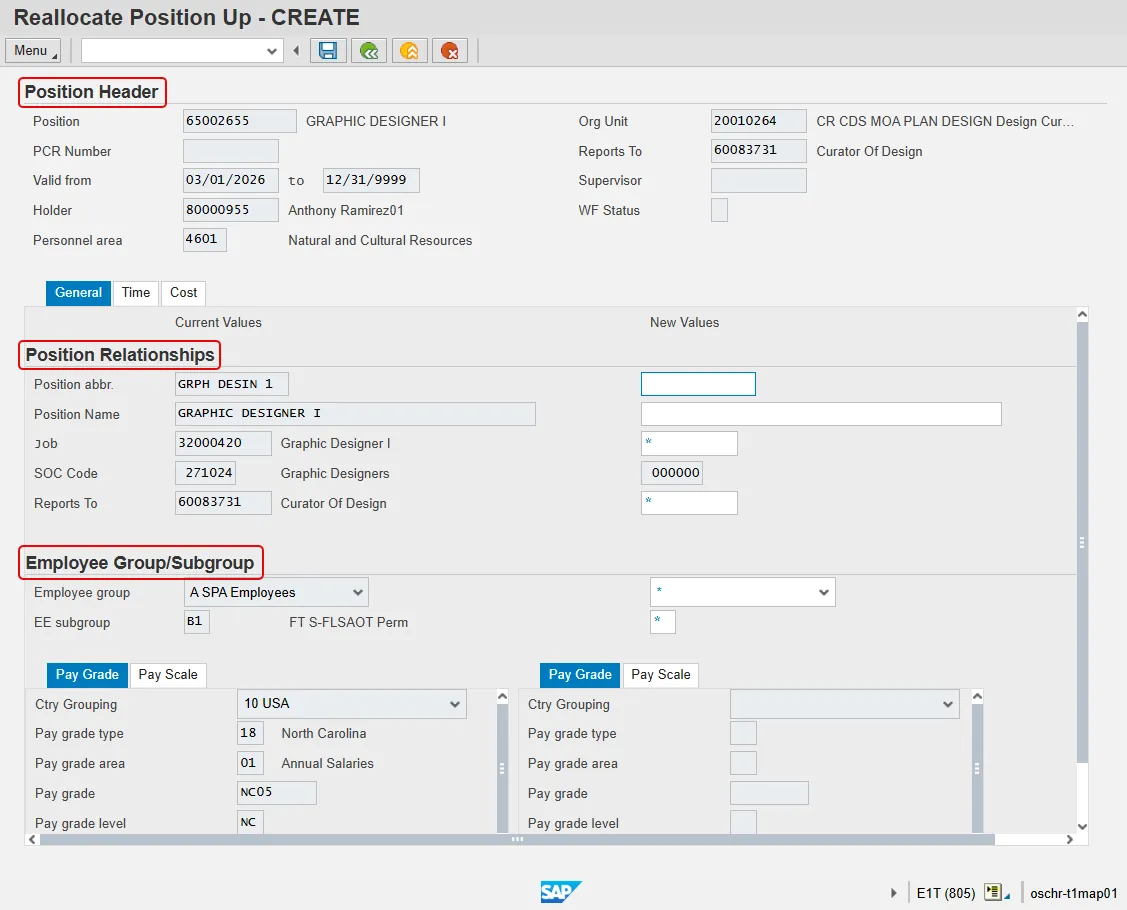The width and height of the screenshot is (1127, 910).
Task: Click the status bar system info icon
Action: [993, 893]
